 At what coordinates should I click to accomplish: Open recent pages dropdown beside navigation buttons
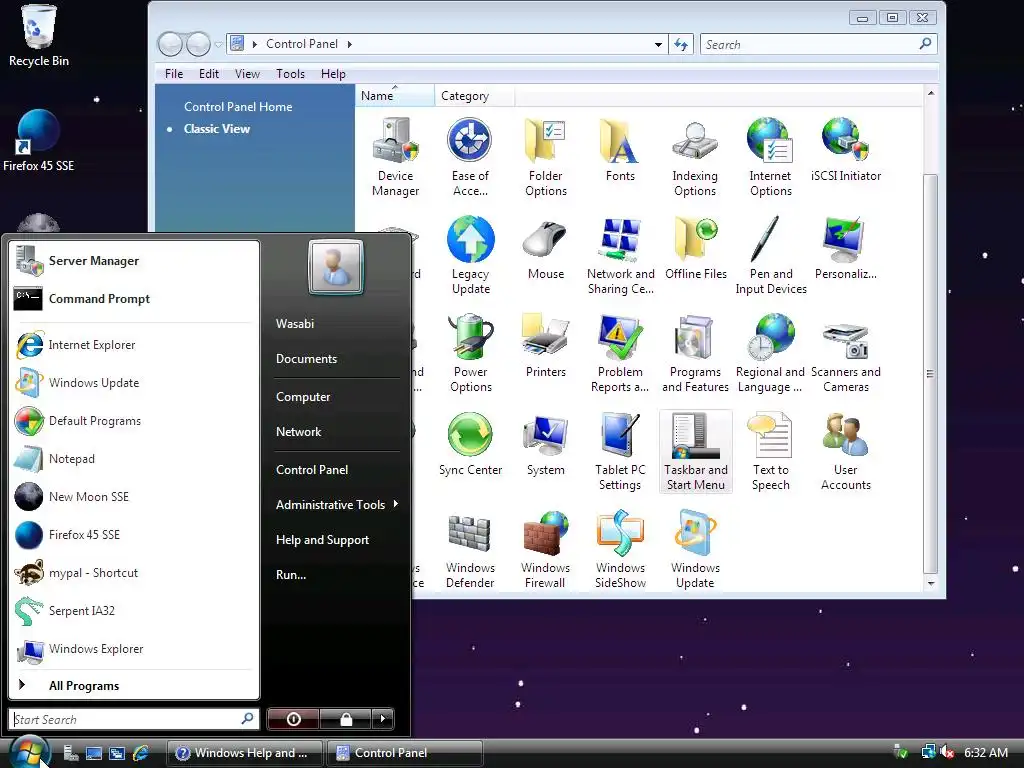[x=219, y=44]
